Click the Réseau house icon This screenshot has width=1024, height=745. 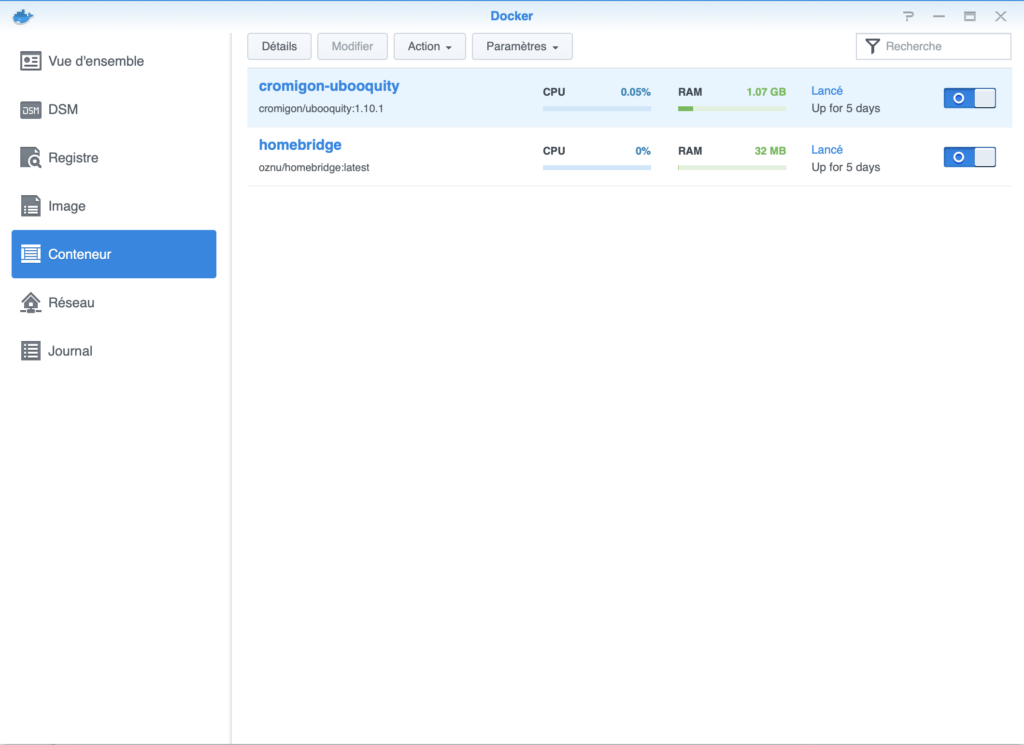click(31, 302)
